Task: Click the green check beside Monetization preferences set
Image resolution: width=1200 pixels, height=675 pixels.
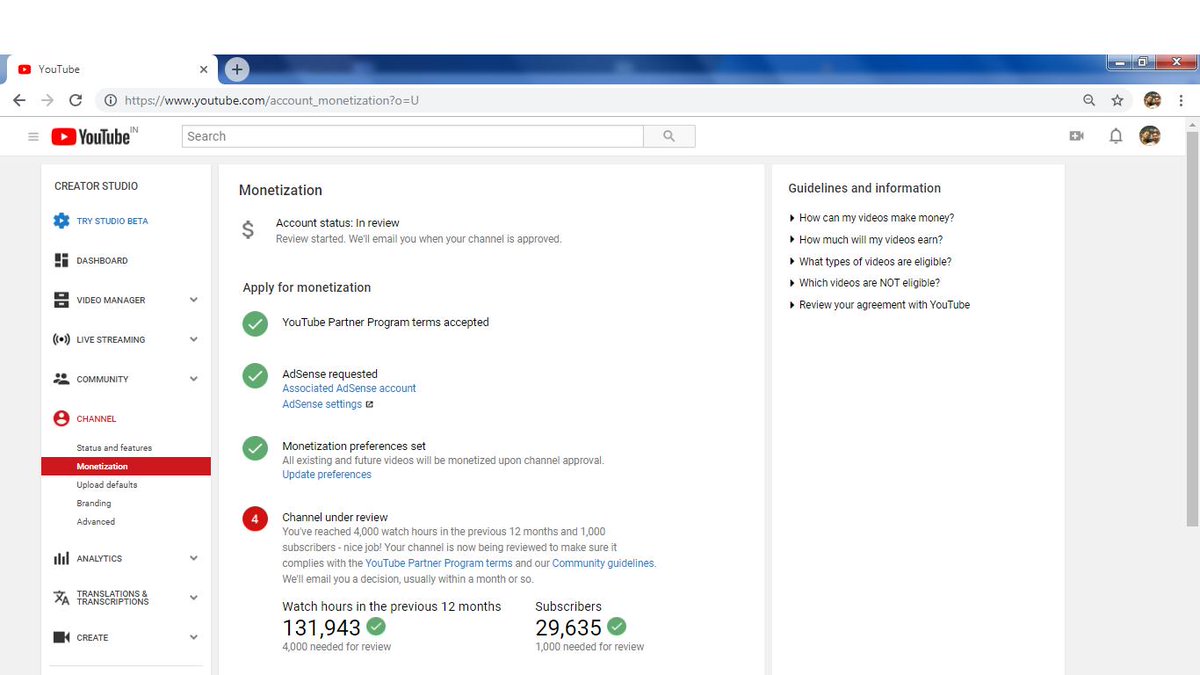Action: pos(255,448)
